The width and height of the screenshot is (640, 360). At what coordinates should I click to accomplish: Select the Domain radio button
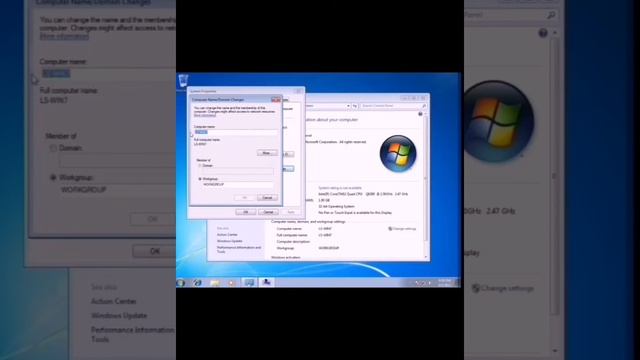pyautogui.click(x=200, y=166)
